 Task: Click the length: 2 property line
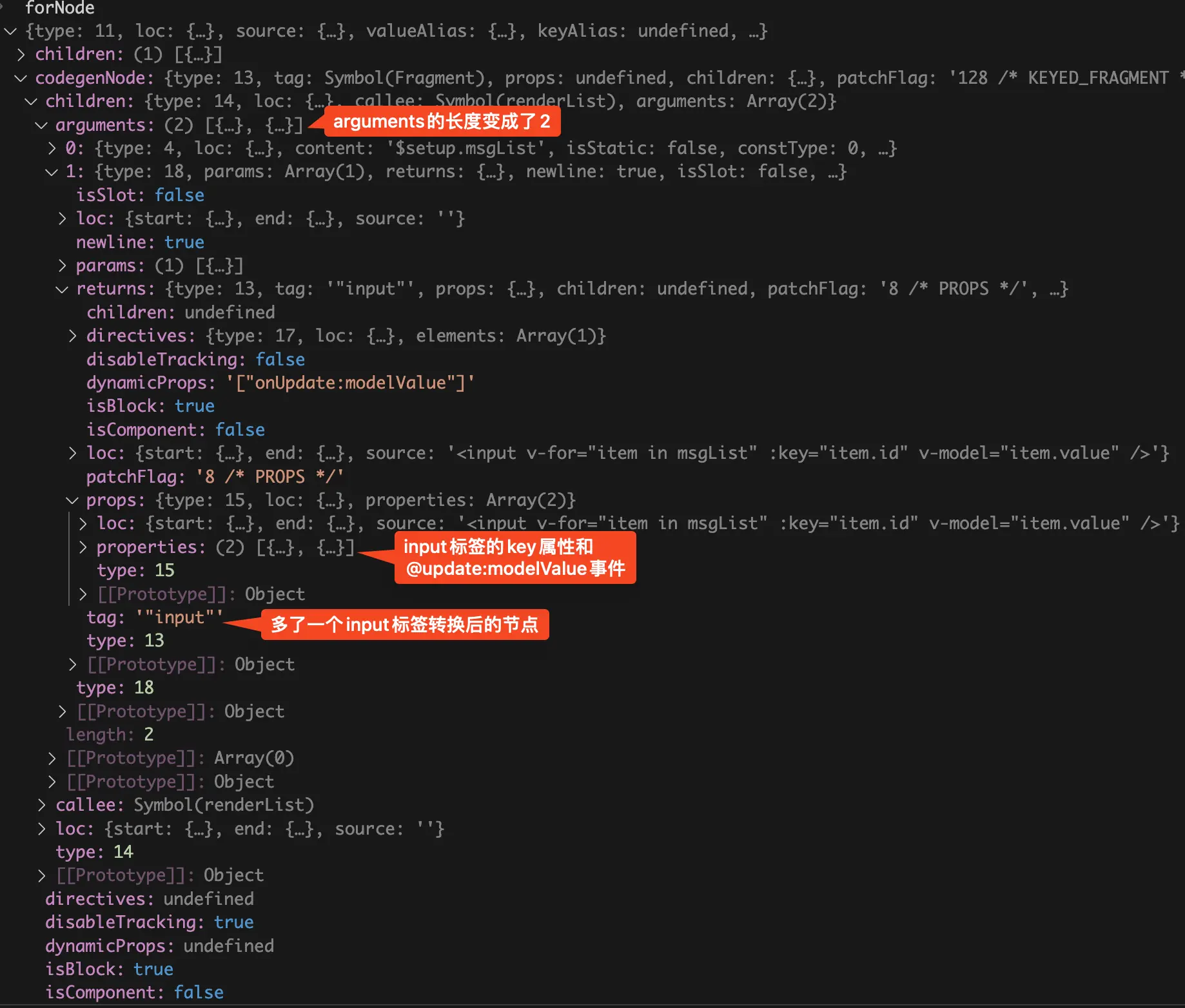[x=110, y=735]
